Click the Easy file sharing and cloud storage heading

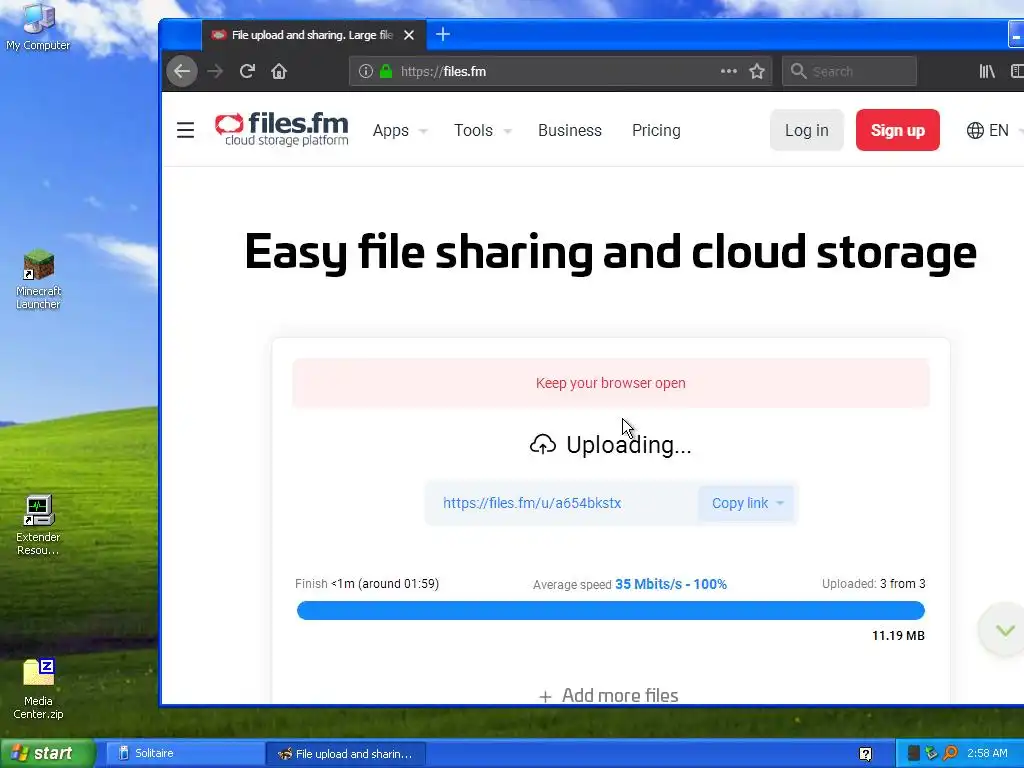[610, 252]
